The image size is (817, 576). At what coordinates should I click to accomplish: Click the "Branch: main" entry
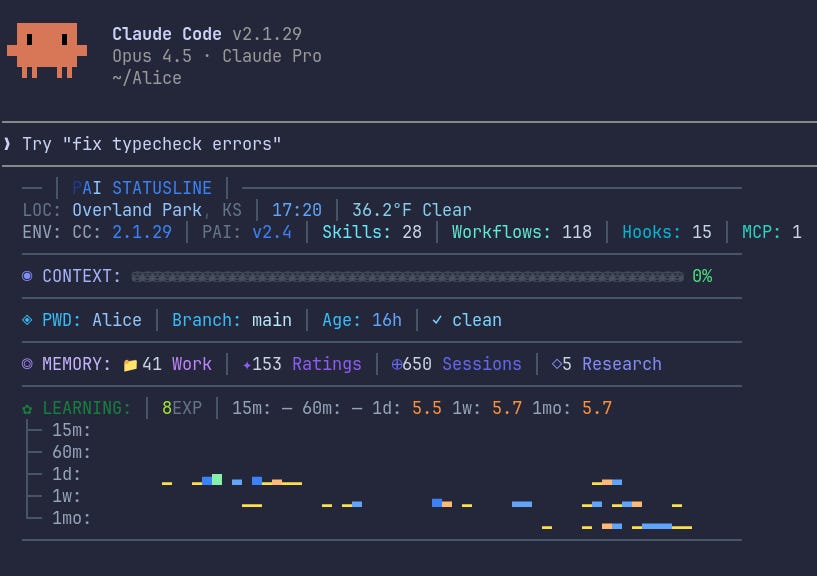(232, 320)
